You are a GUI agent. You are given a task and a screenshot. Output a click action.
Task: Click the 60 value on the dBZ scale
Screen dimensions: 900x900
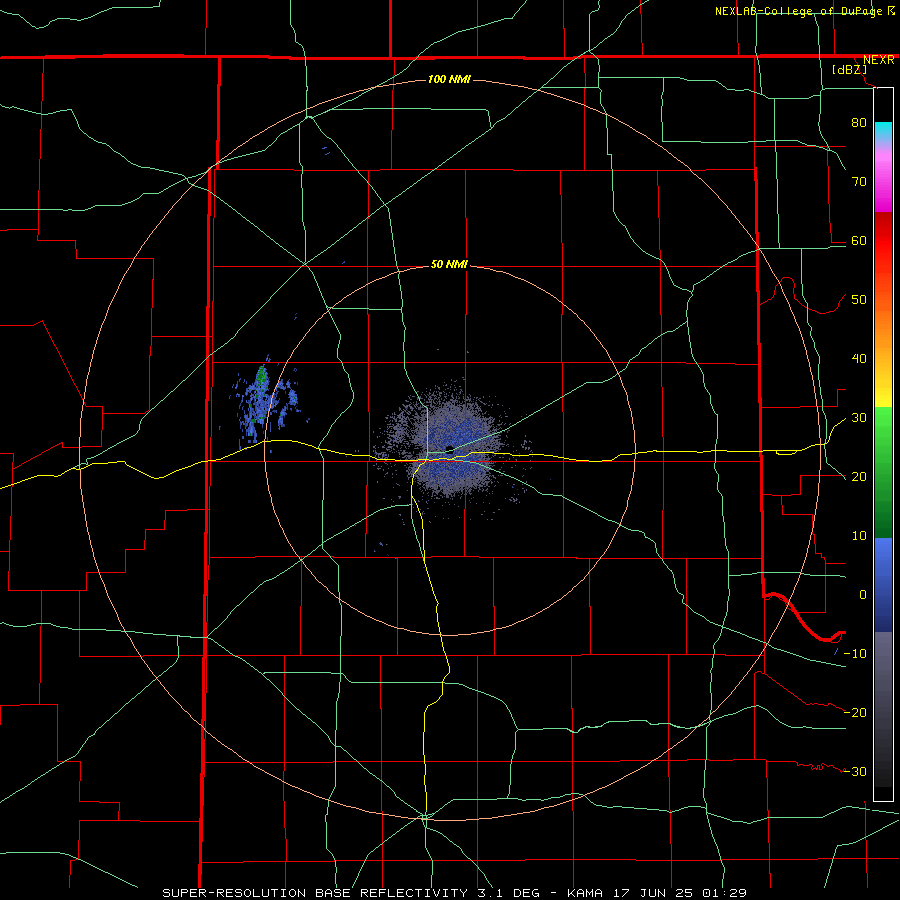tap(859, 240)
